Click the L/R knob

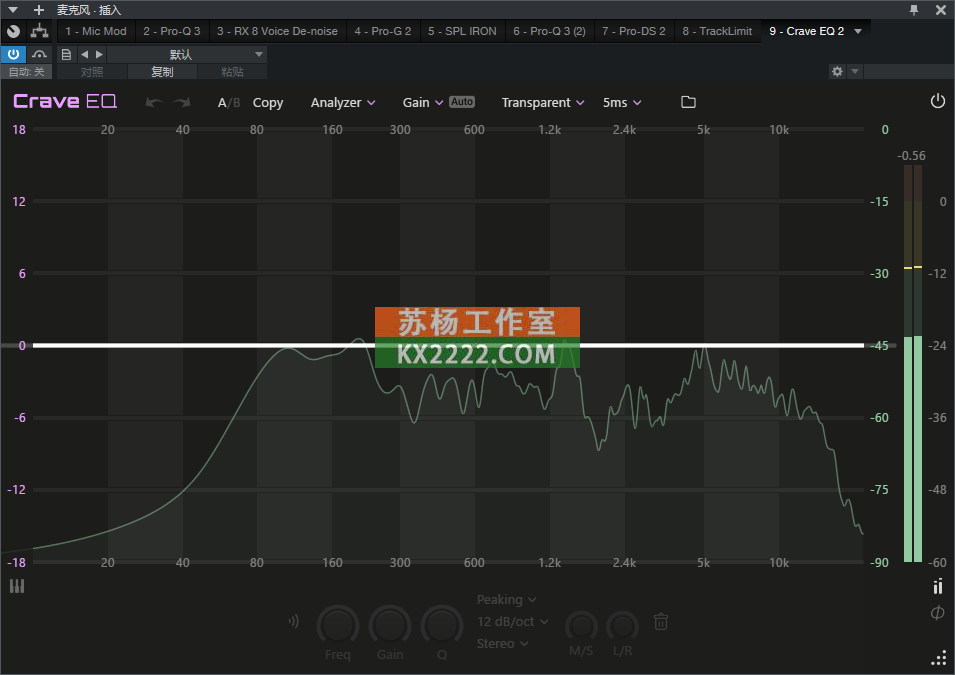pos(622,626)
